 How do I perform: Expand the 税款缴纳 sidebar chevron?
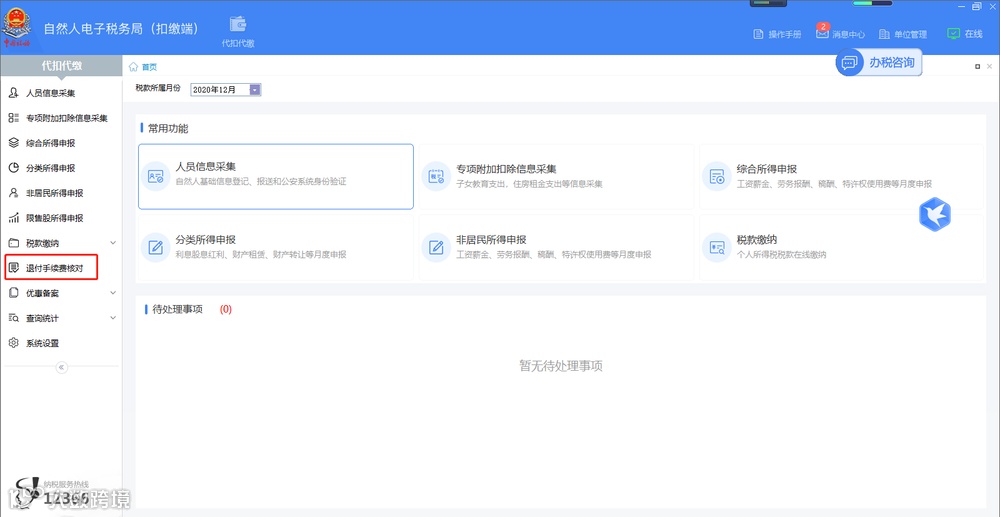pyautogui.click(x=113, y=243)
